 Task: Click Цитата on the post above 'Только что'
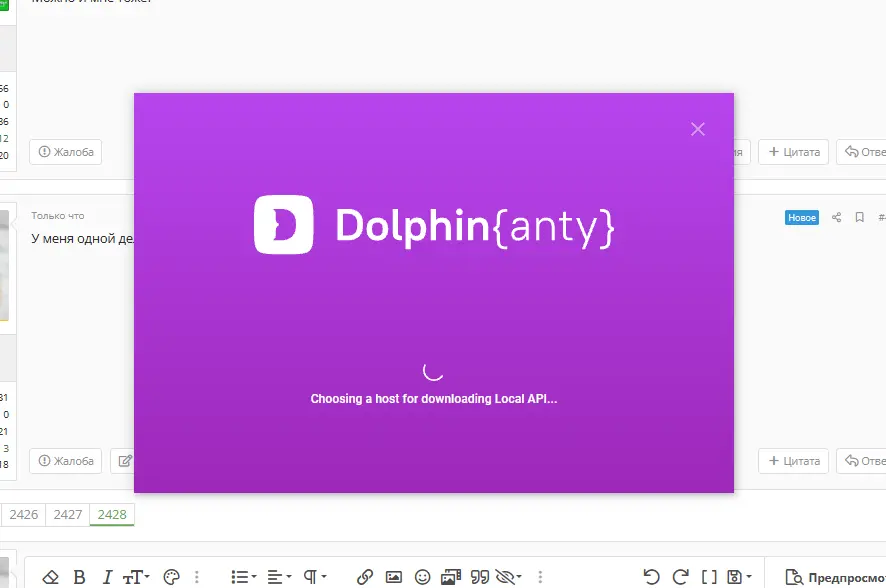(793, 152)
